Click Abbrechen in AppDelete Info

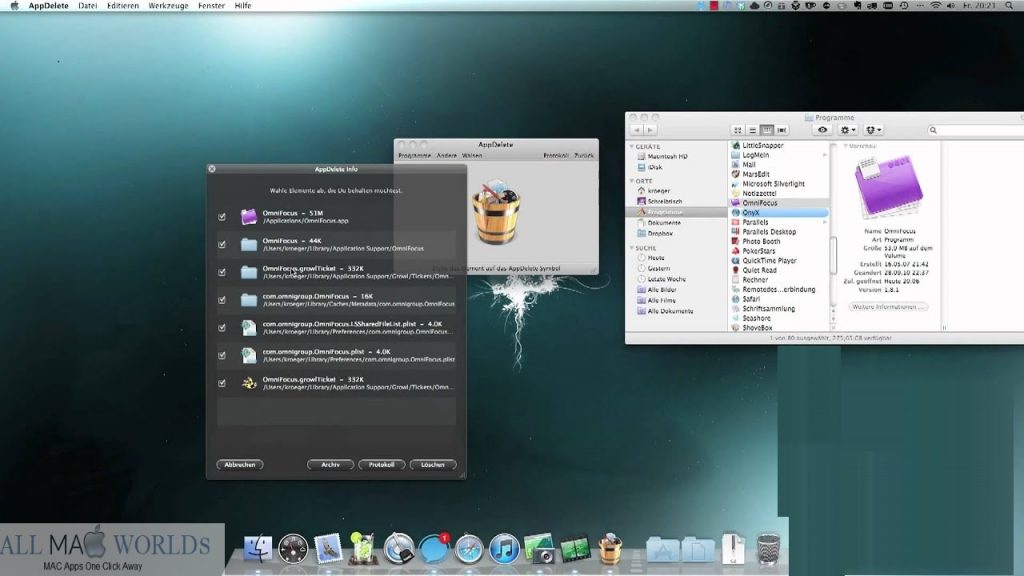coord(240,464)
